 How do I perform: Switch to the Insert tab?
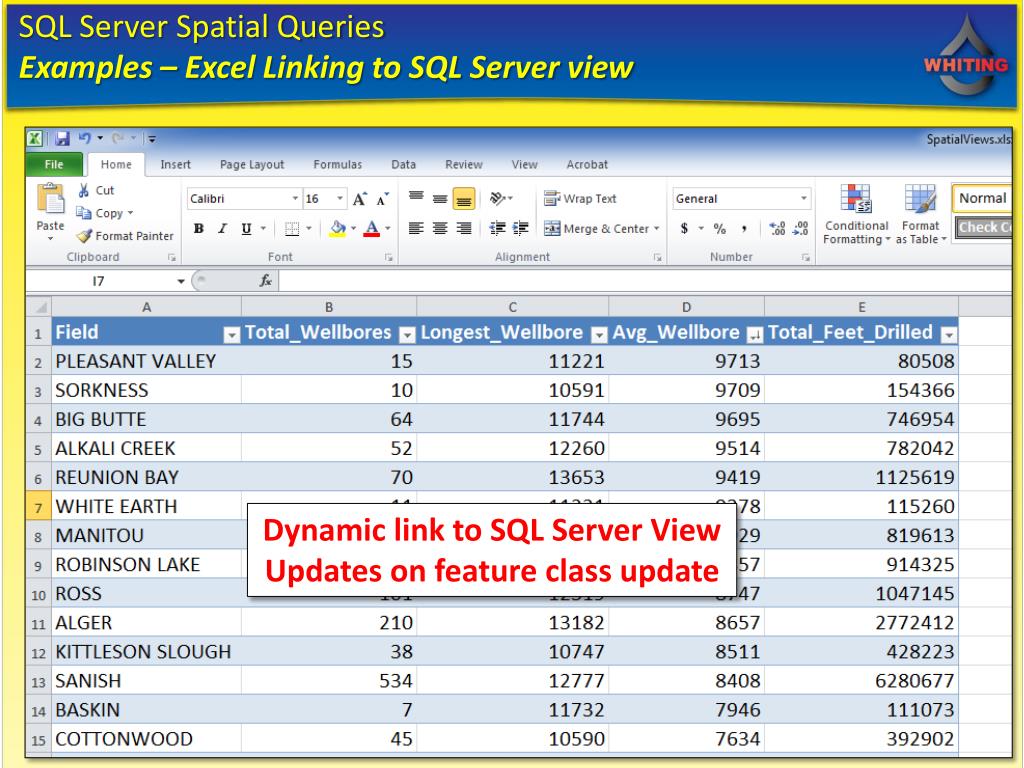(176, 165)
